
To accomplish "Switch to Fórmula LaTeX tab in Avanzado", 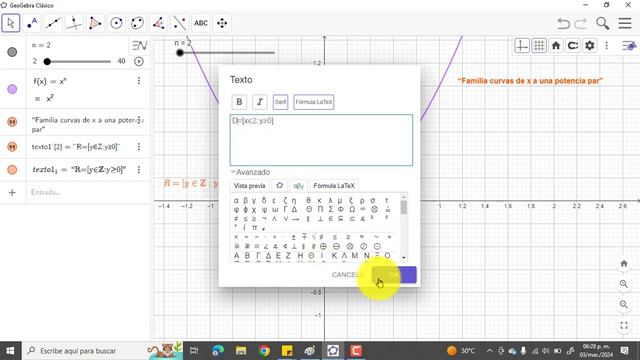I will point(334,186).
